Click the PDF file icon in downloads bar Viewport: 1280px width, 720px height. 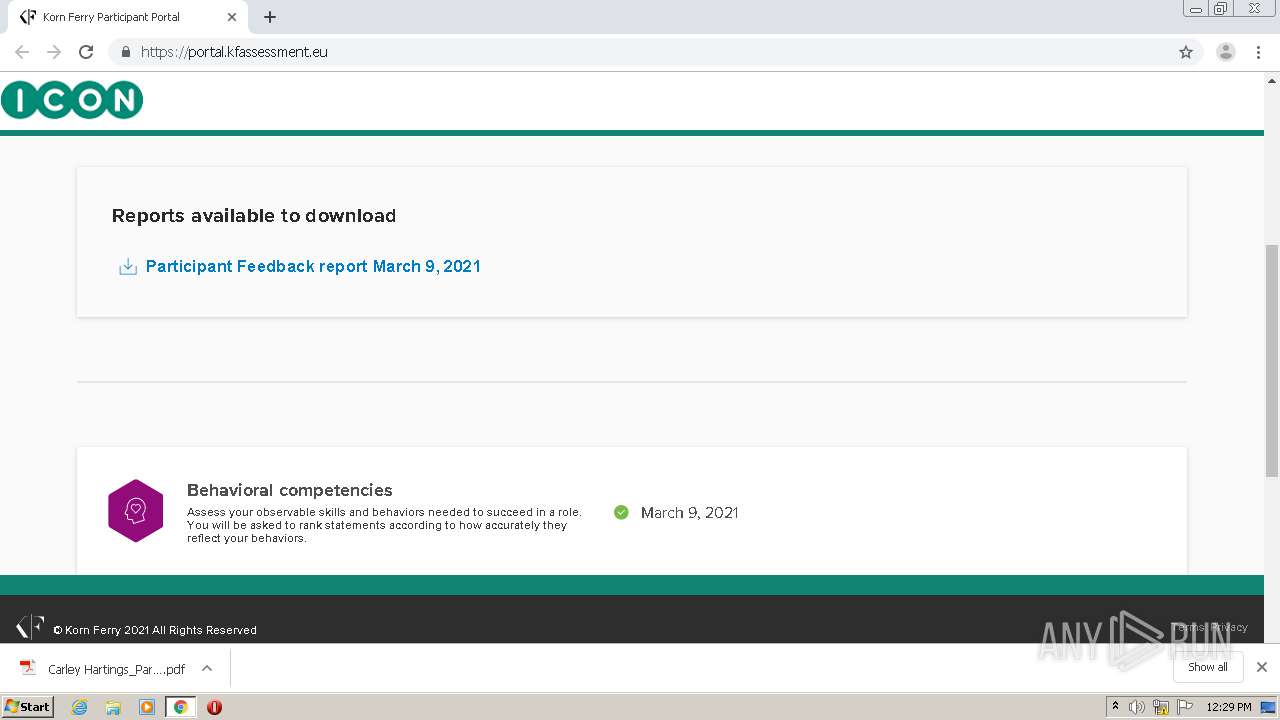tap(28, 668)
